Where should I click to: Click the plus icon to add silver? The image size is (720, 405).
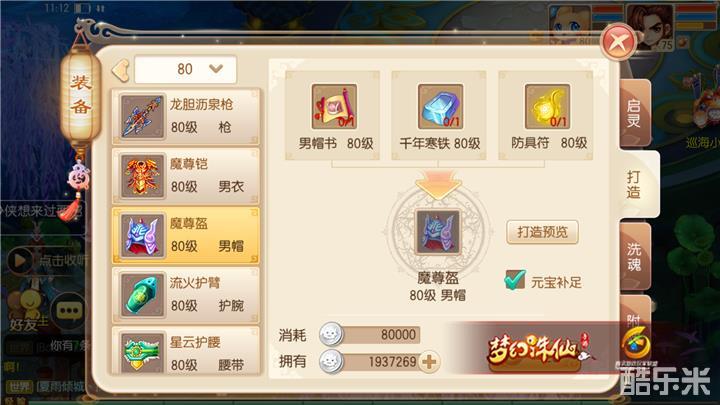429,362
